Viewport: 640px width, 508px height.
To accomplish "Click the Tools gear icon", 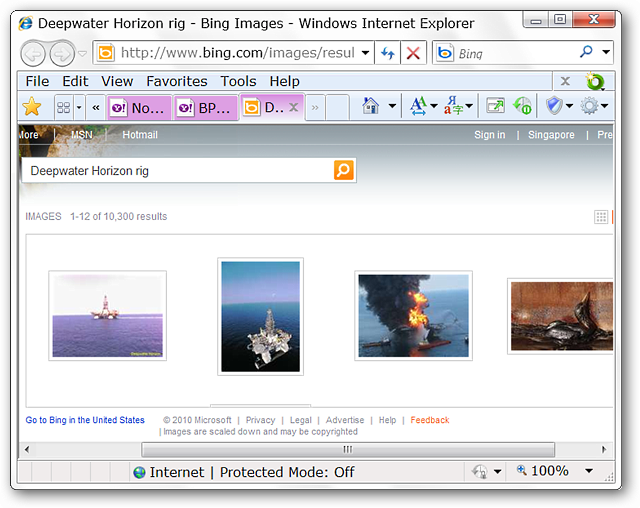I will click(589, 106).
